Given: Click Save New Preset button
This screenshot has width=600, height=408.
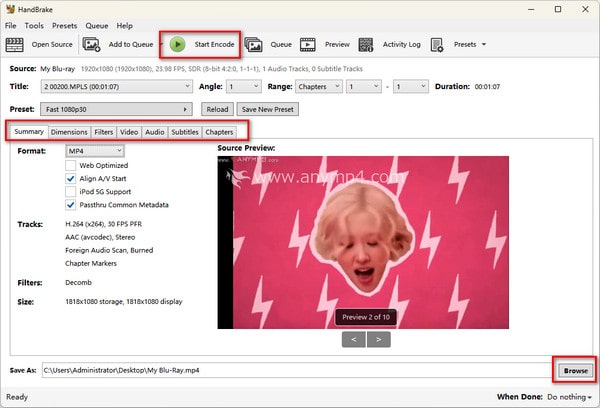Looking at the screenshot, I should pyautogui.click(x=269, y=109).
